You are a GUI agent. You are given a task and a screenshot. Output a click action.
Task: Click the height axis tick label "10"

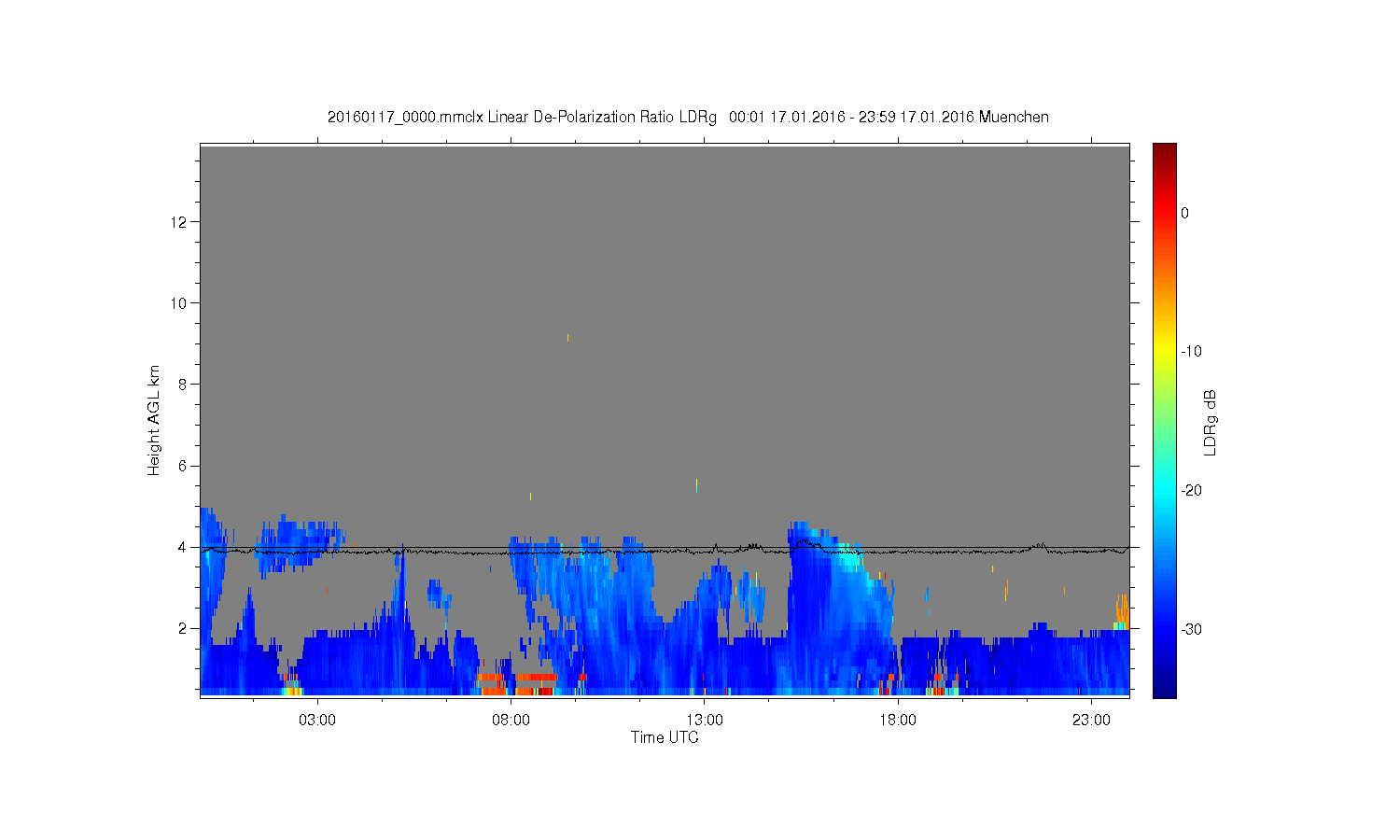[x=178, y=303]
